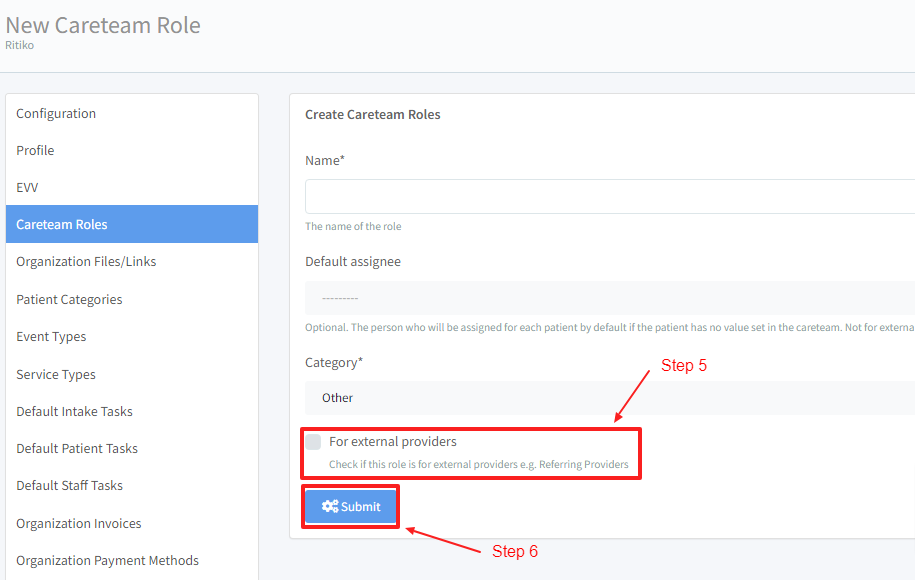
Task: Click the For external providers label
Action: [x=393, y=442]
